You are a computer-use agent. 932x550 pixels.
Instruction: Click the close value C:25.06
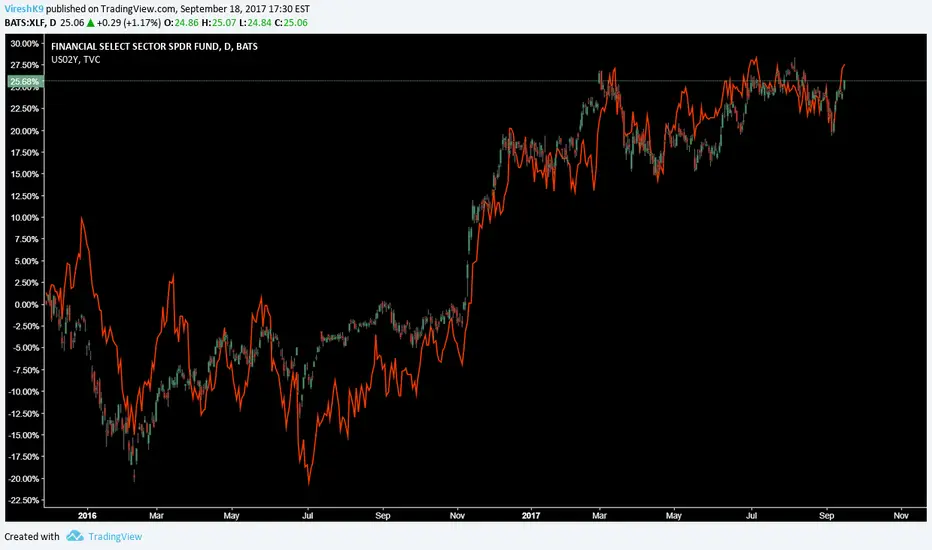pos(291,23)
